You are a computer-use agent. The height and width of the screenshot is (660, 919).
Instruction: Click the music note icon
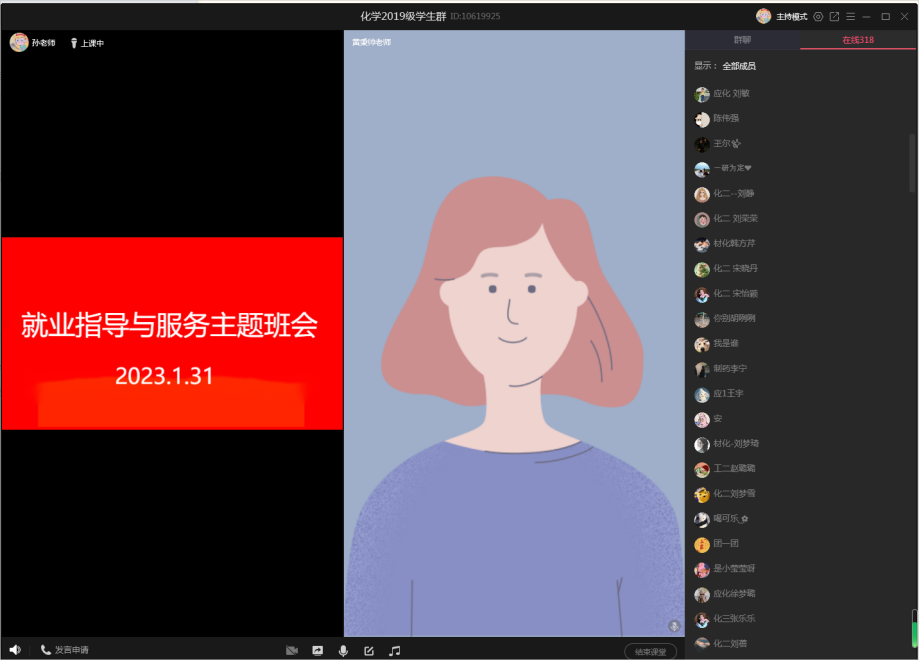click(394, 651)
